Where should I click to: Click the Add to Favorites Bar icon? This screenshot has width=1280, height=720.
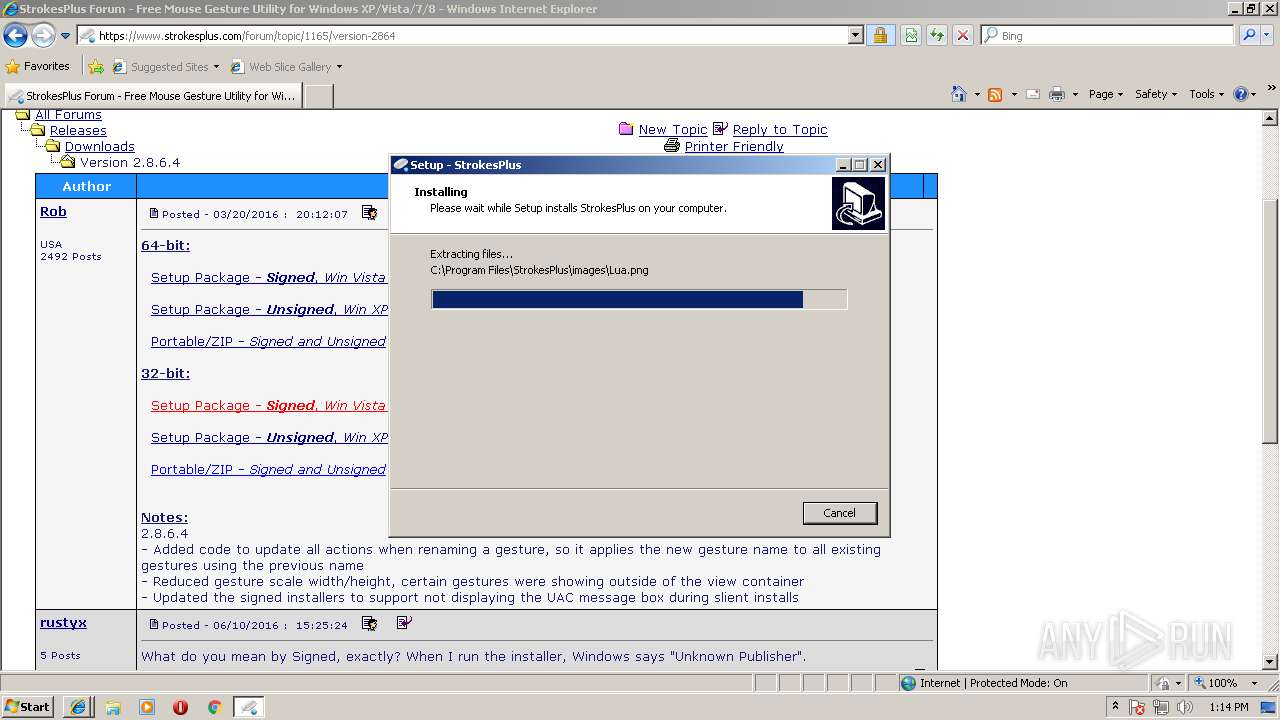pyautogui.click(x=96, y=67)
